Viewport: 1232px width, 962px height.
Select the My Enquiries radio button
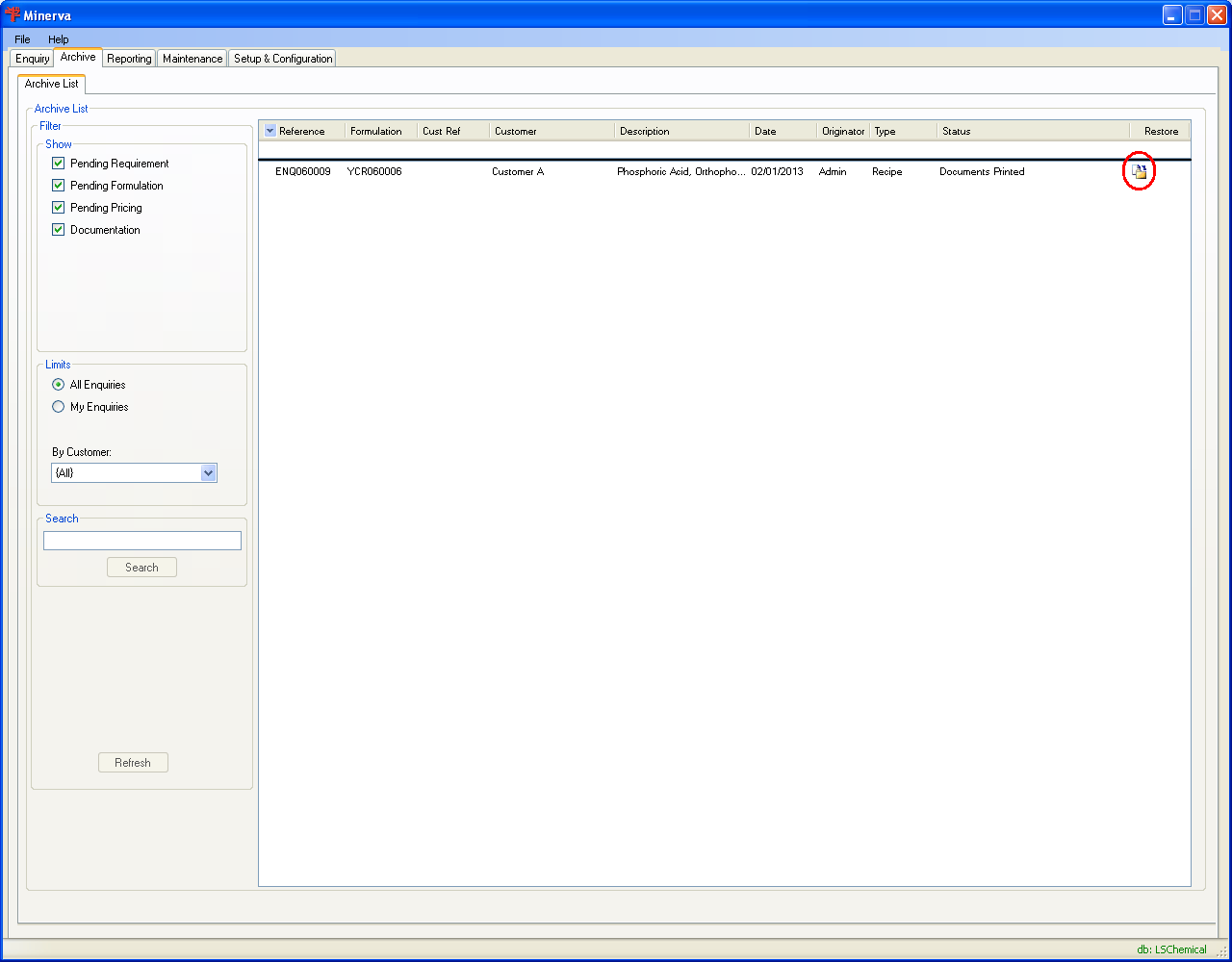[x=59, y=407]
